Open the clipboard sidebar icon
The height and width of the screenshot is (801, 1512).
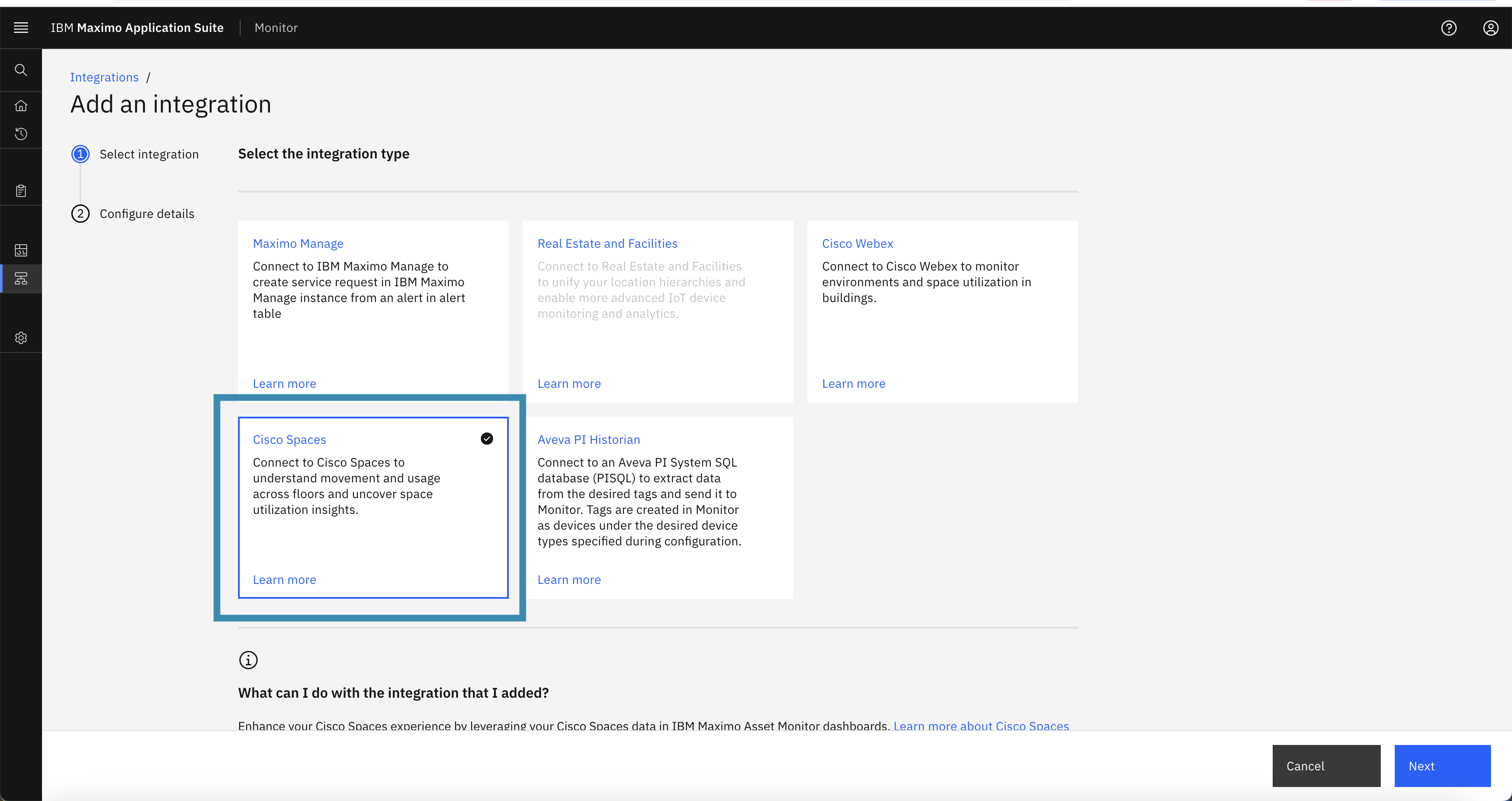pyautogui.click(x=21, y=191)
